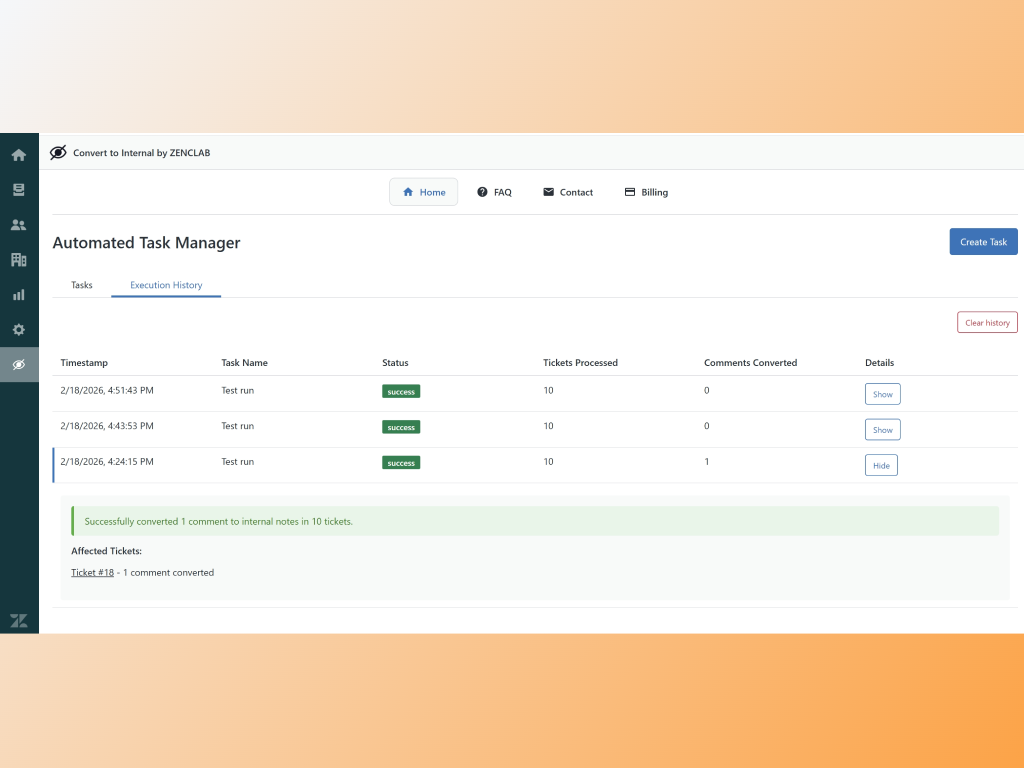This screenshot has width=1024, height=768.
Task: Open the Customers icon in the sidebar
Action: click(18, 224)
